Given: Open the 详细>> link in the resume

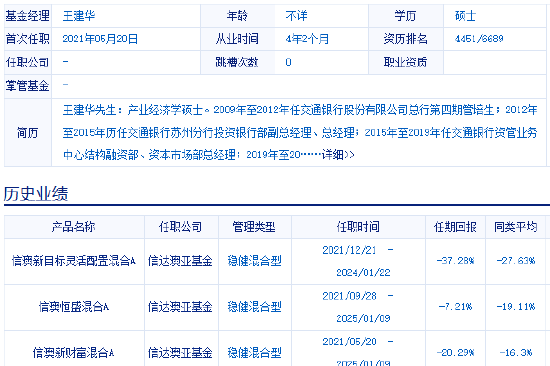Looking at the screenshot, I should (338, 154).
